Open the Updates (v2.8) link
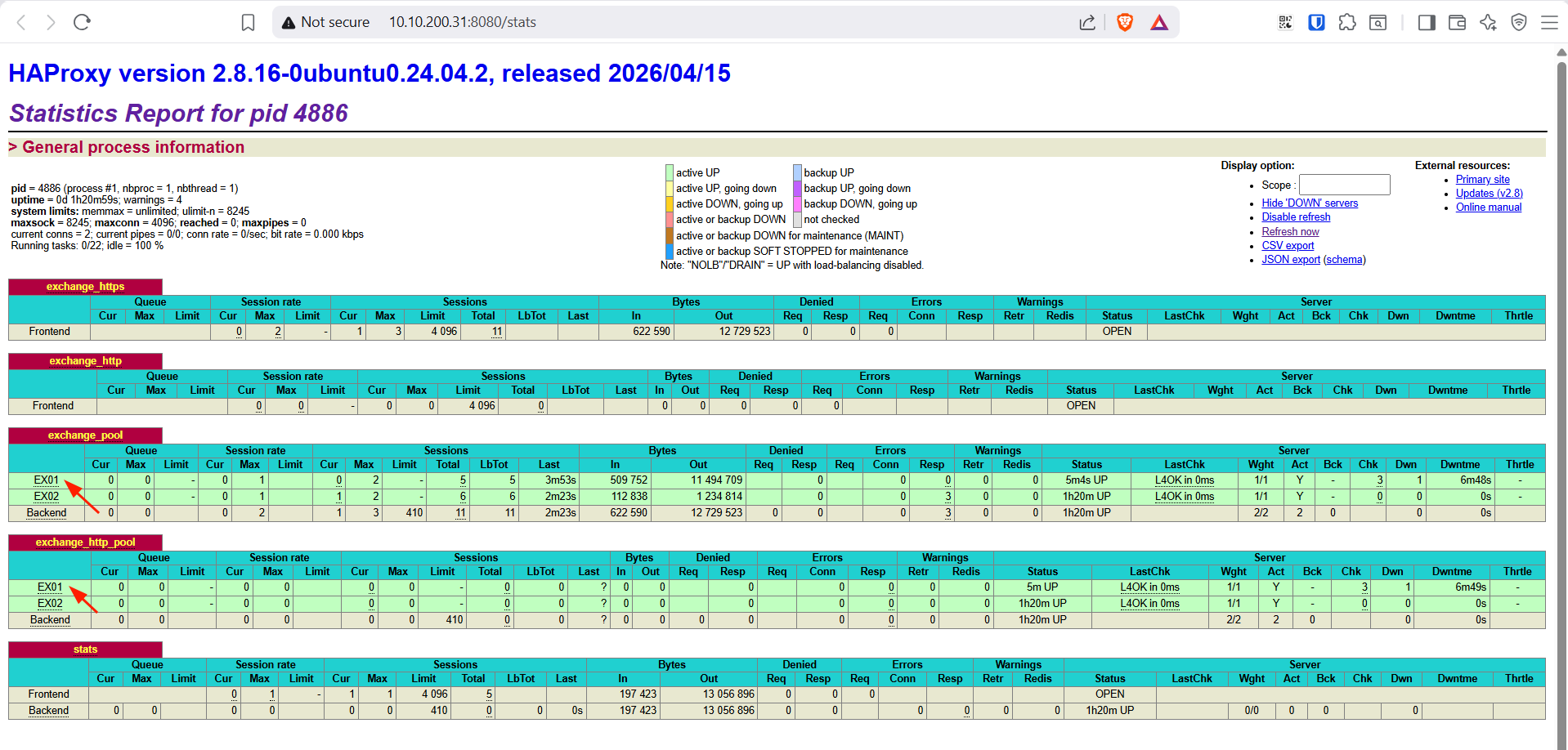The height and width of the screenshot is (750, 1568). [1490, 194]
